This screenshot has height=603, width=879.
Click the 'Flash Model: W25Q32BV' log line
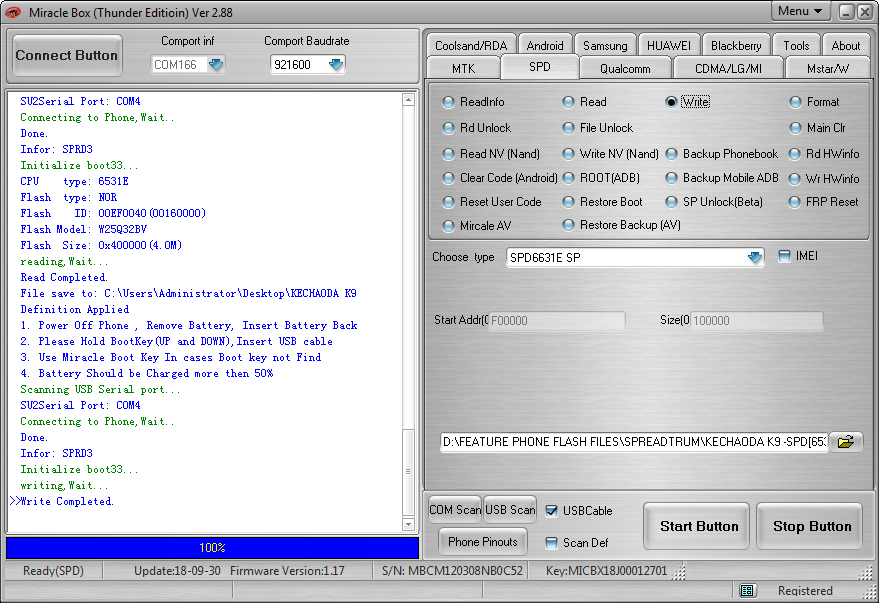84,229
